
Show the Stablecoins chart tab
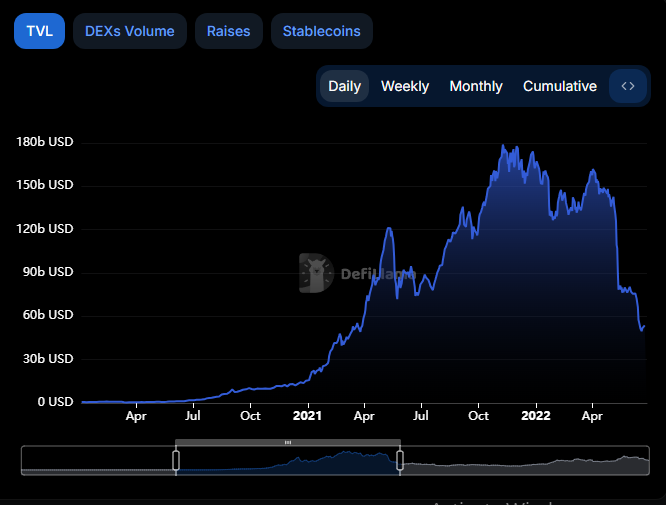pyautogui.click(x=321, y=31)
